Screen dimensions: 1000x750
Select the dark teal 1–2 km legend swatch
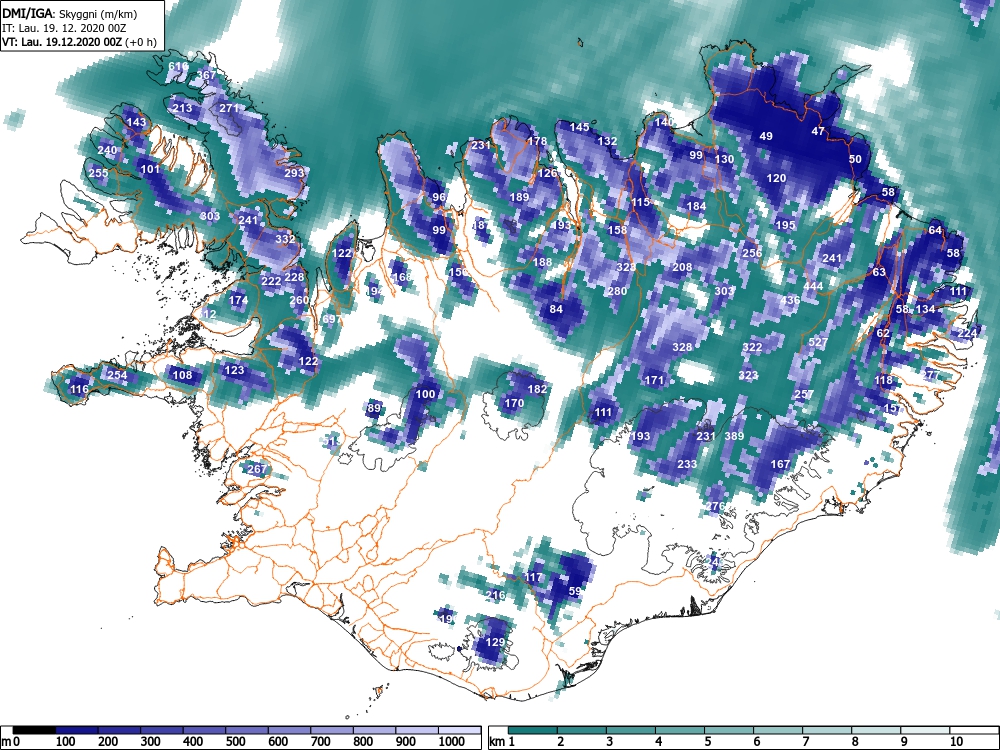click(x=533, y=730)
